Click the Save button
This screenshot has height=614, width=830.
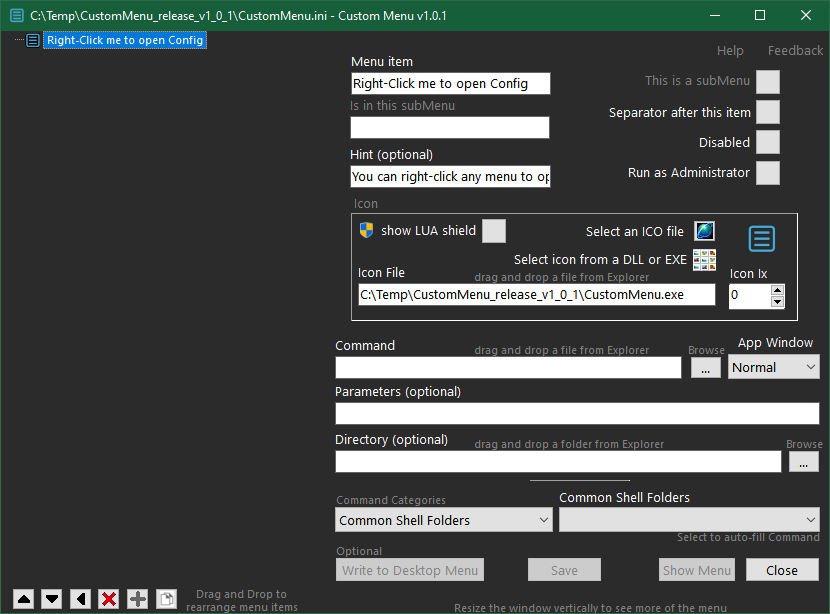[x=564, y=570]
